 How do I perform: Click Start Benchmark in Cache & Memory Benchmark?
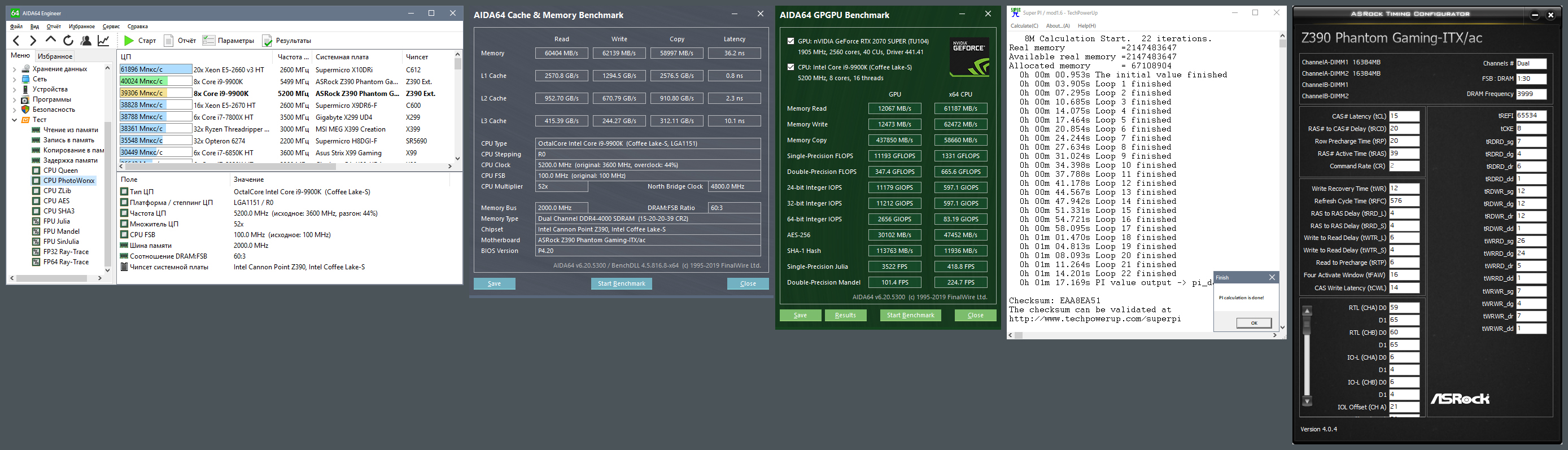[x=622, y=284]
